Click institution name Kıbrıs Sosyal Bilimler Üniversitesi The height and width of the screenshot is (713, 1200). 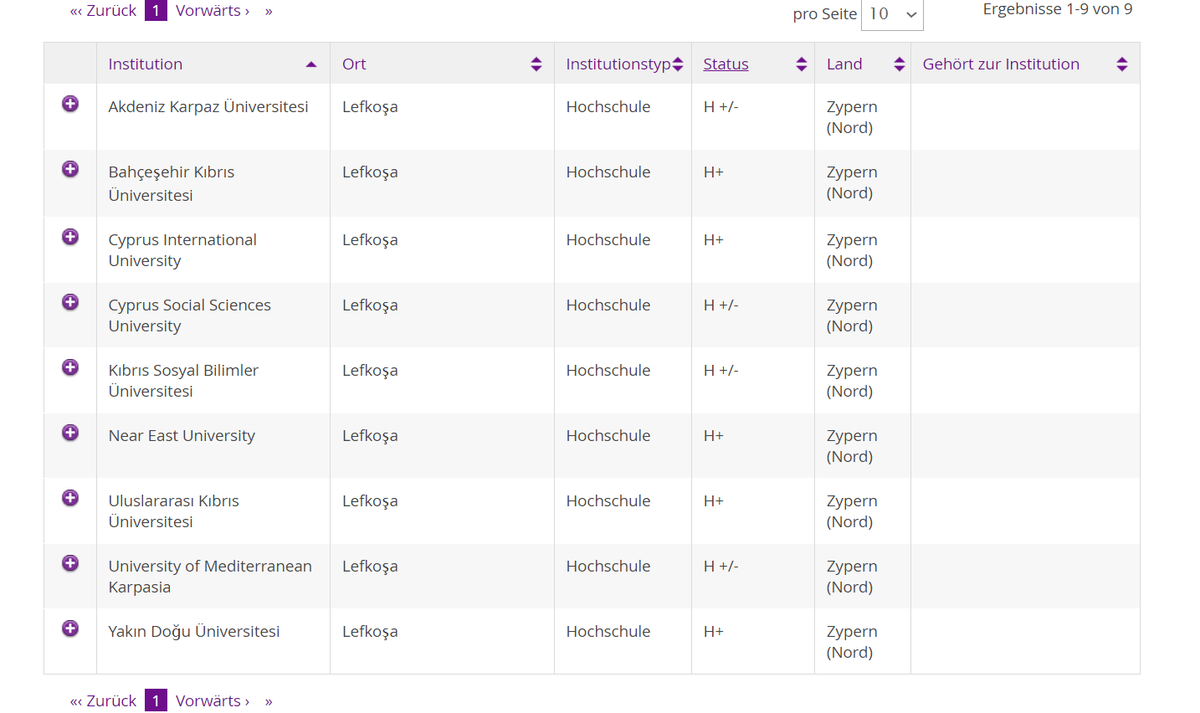[x=183, y=380]
